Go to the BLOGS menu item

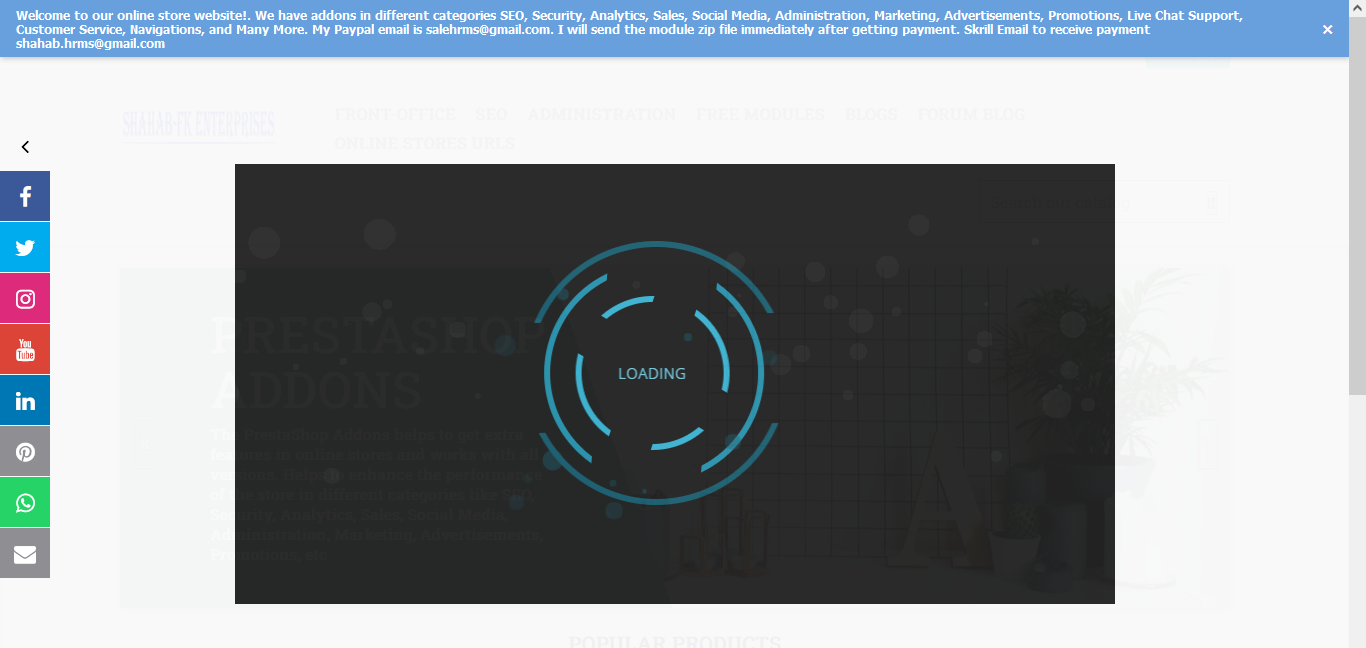pos(871,114)
